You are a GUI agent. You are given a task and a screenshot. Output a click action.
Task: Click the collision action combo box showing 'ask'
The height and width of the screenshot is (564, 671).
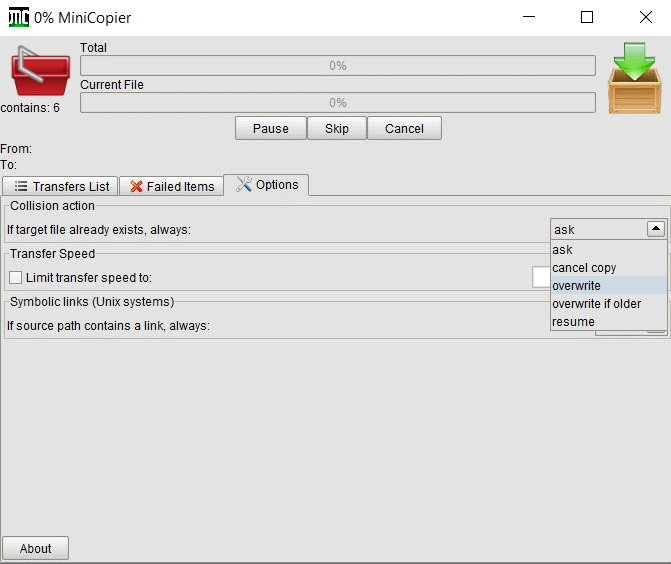608,229
